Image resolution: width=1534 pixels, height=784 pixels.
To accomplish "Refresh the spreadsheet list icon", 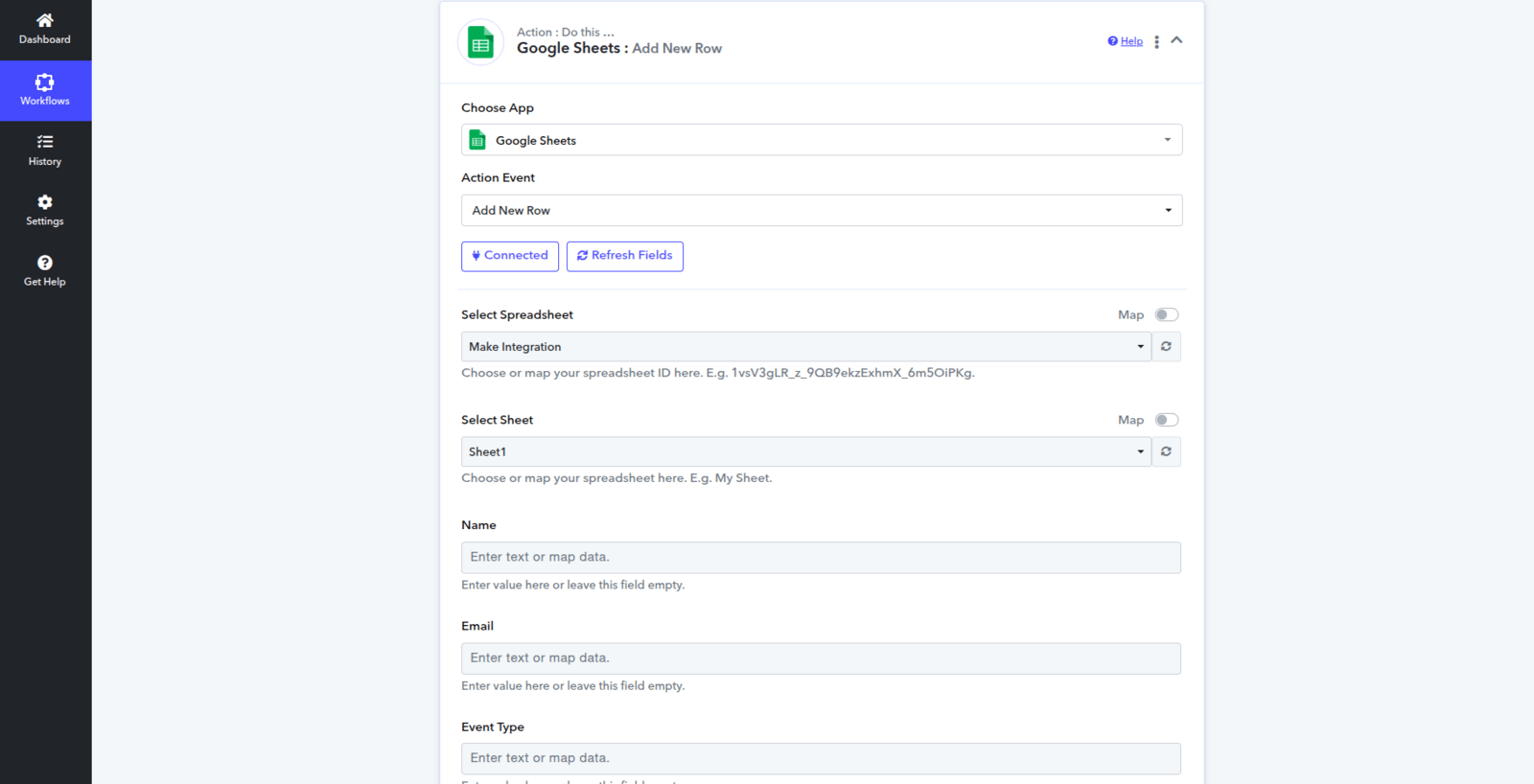I will tap(1166, 347).
